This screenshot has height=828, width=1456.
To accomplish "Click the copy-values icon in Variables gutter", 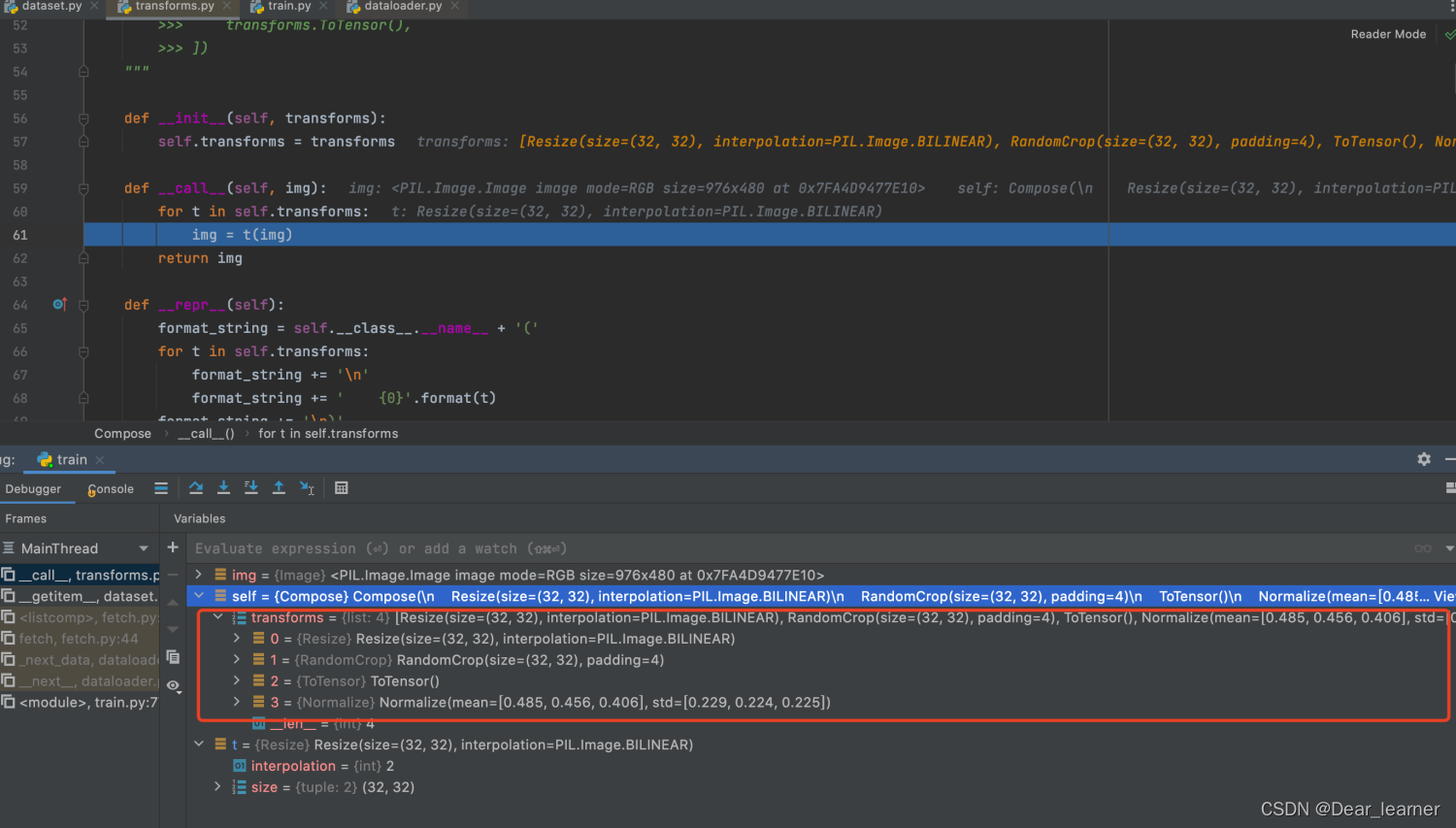I will point(173,657).
